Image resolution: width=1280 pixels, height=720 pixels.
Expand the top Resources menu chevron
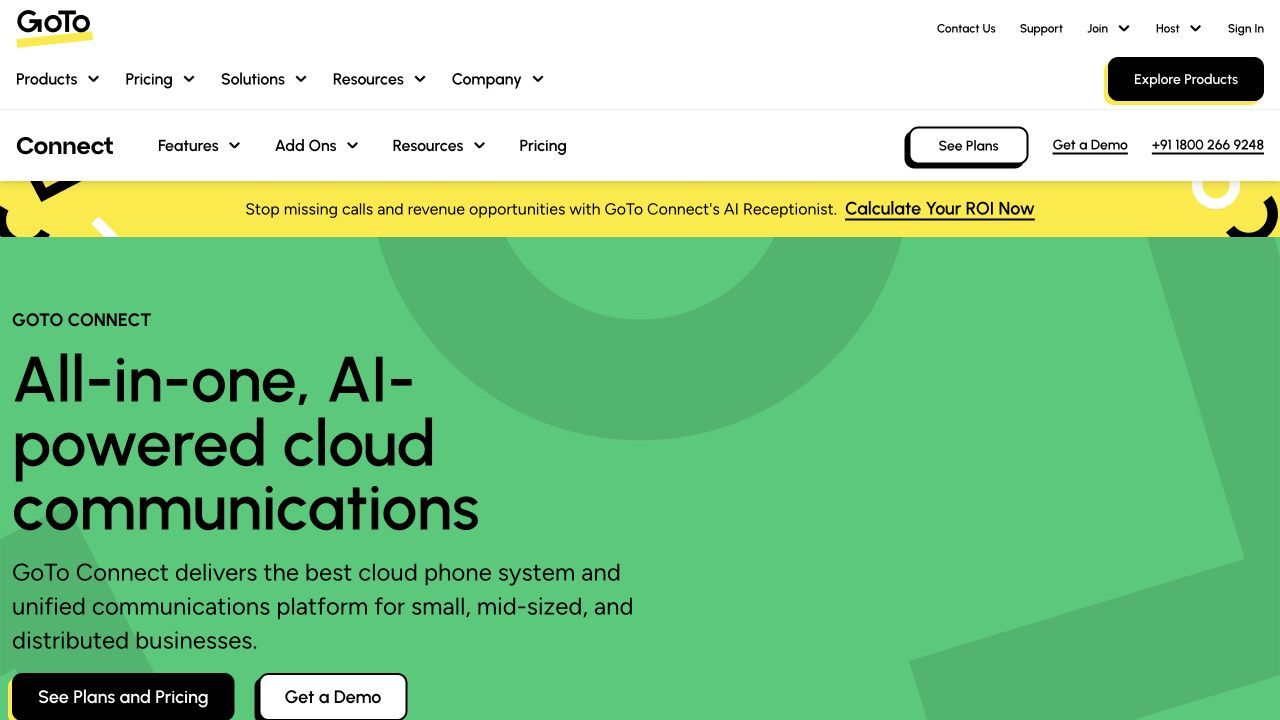tap(420, 79)
